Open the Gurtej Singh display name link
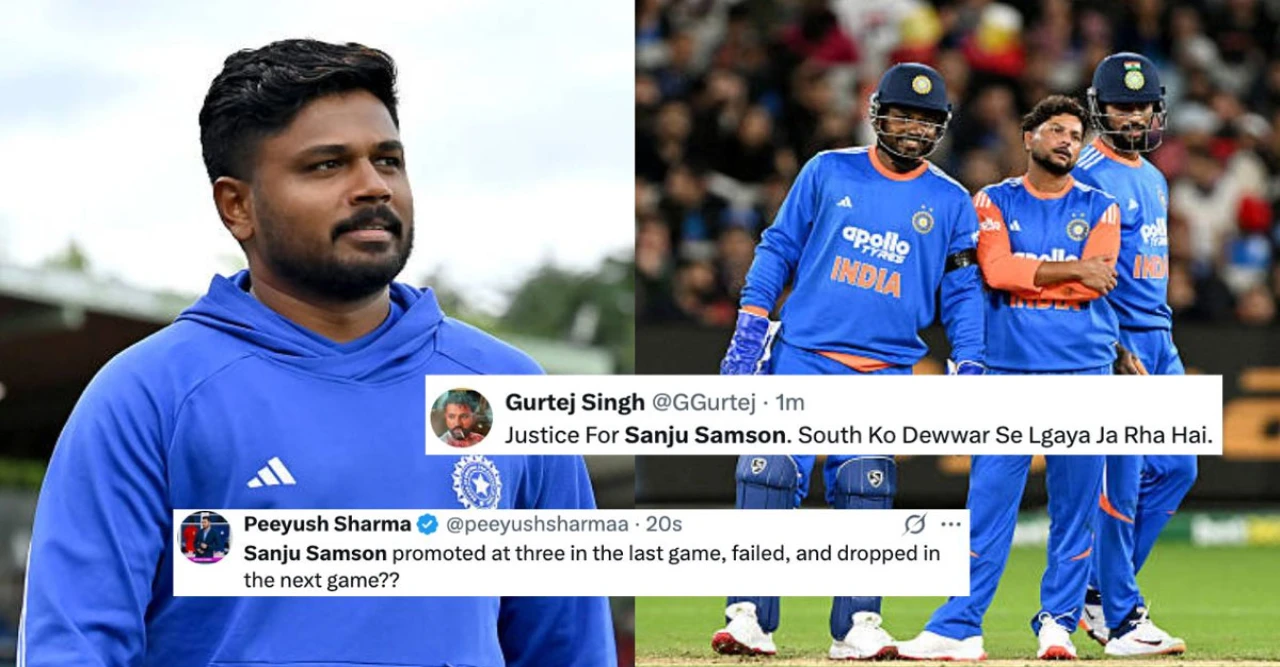Viewport: 1280px width, 667px height. click(x=574, y=402)
